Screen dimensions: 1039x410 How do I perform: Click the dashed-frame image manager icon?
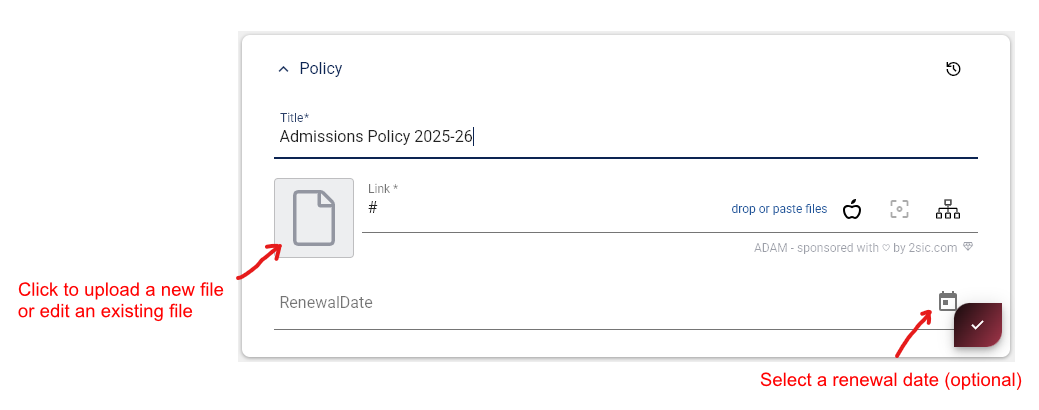click(900, 209)
